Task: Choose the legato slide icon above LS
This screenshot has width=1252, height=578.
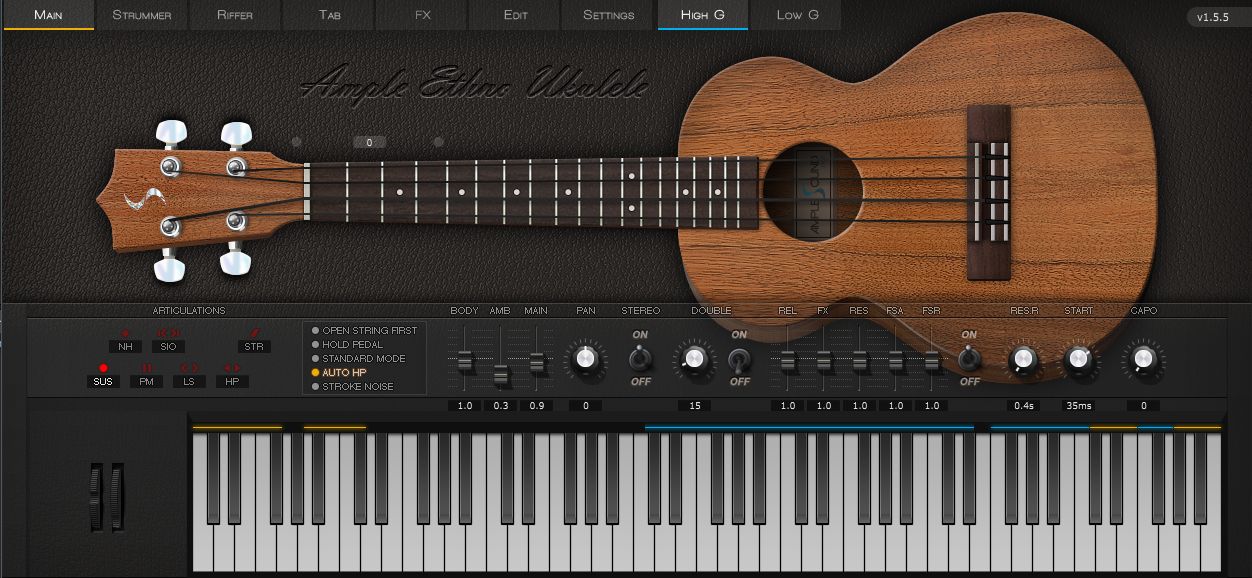Action: [189, 368]
